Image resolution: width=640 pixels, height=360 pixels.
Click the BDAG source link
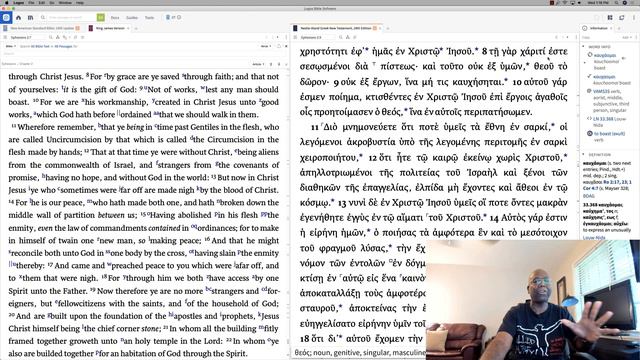pos(589,196)
